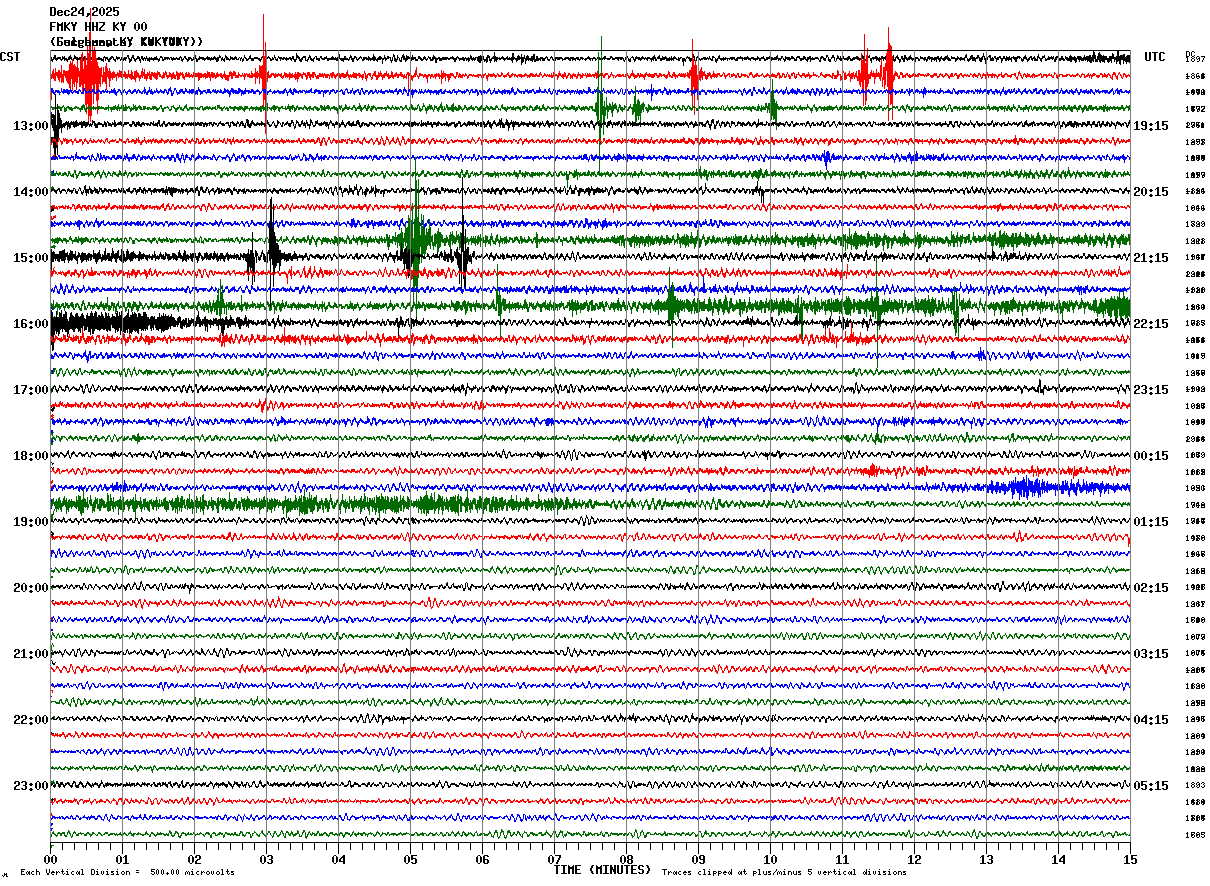Screen dimensions: 1210x886
Task: Click the 20:15 UTC row label
Action: tap(1151, 192)
